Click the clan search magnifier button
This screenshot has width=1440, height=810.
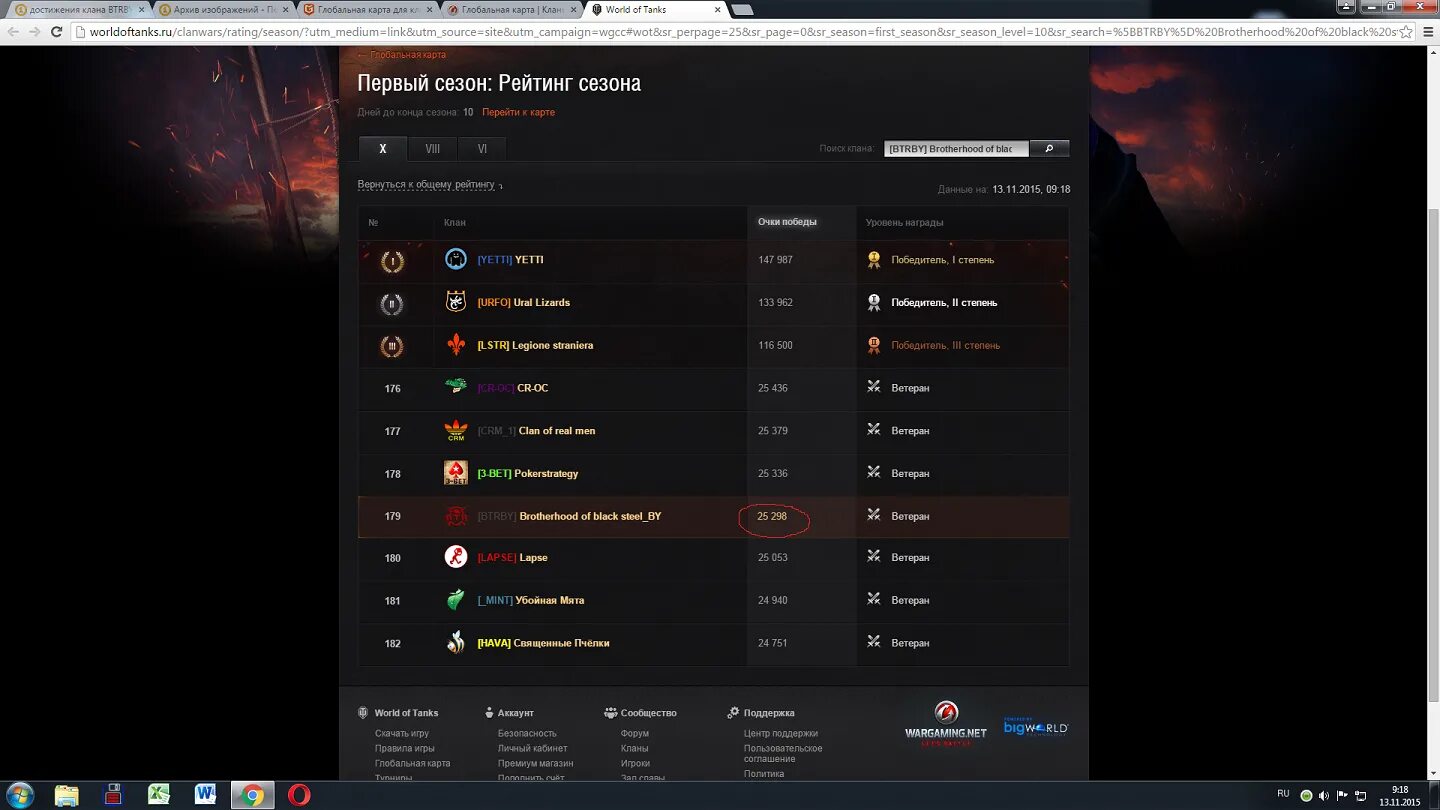[x=1049, y=148]
